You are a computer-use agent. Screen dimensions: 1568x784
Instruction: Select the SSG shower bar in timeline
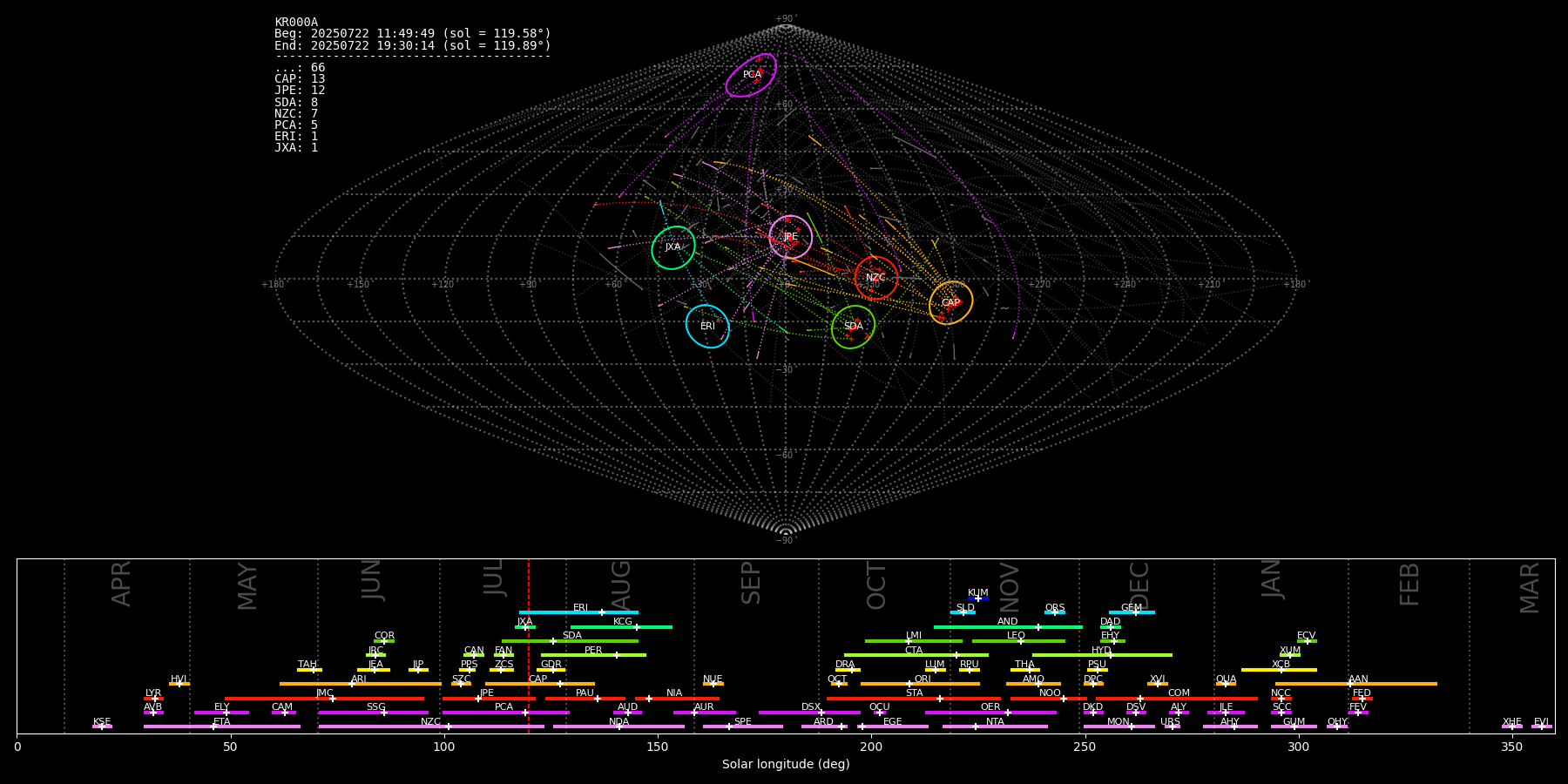pos(373,713)
